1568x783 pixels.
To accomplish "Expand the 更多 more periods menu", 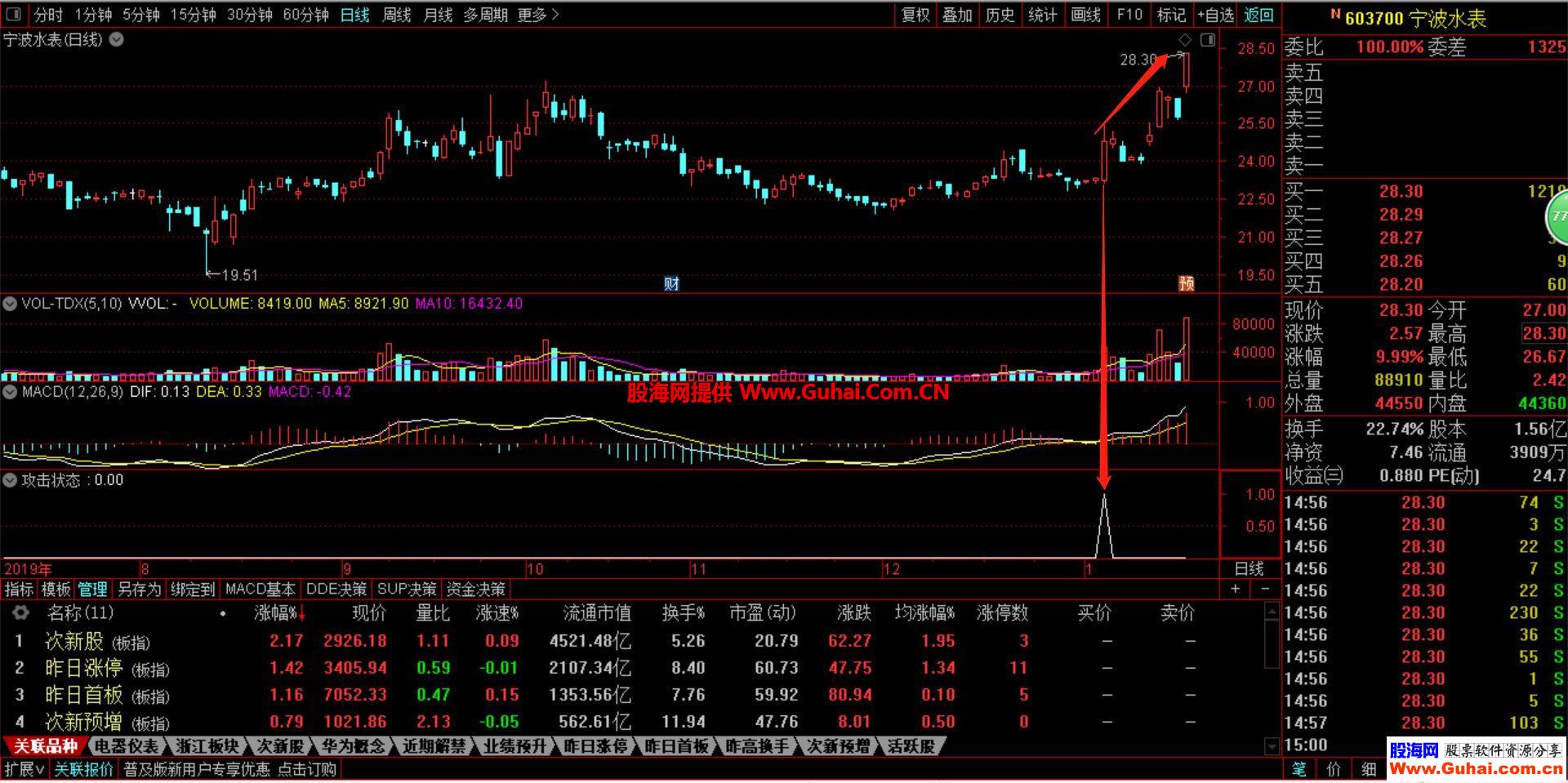I will [538, 15].
